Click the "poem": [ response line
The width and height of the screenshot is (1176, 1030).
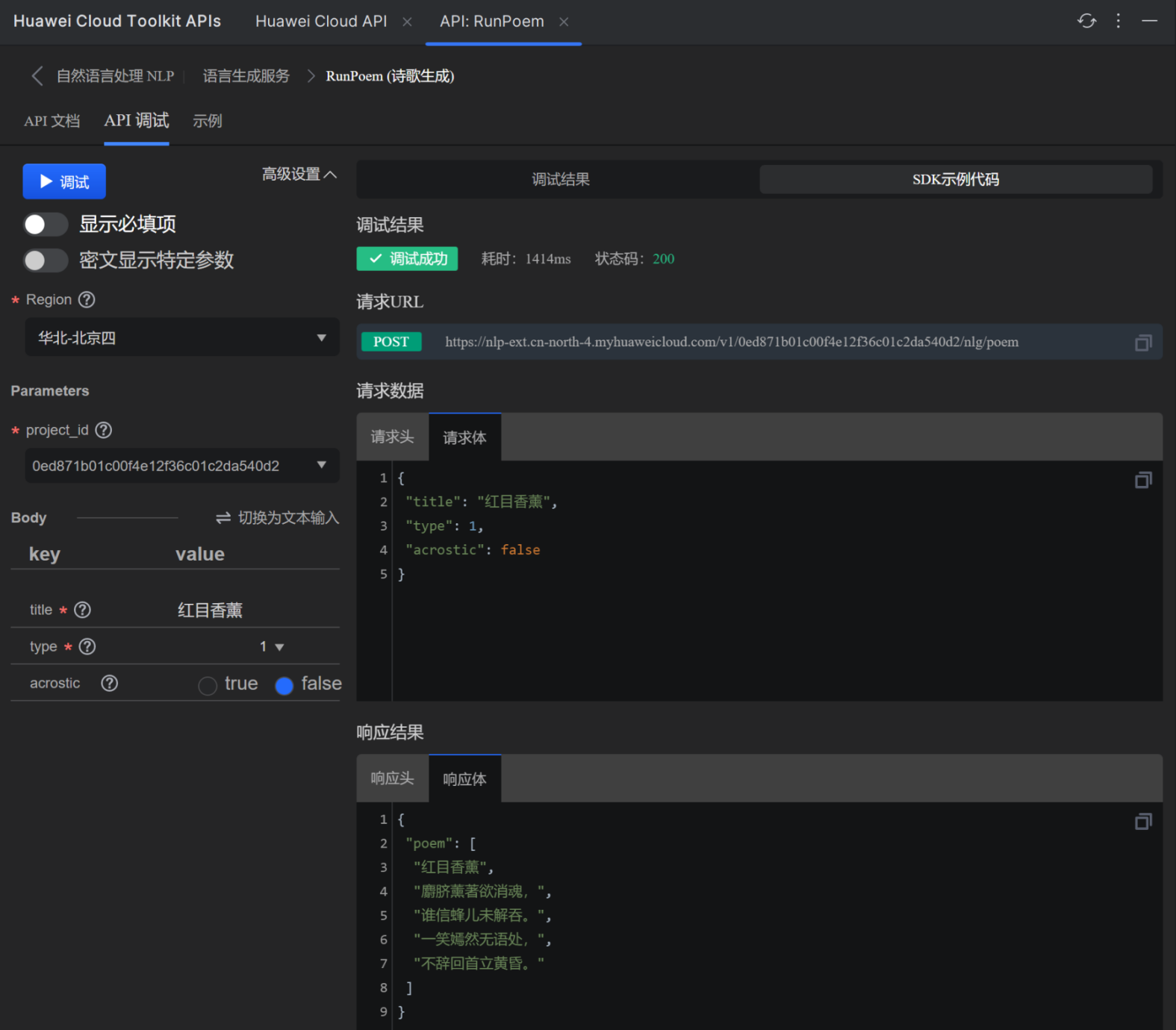pos(441,843)
